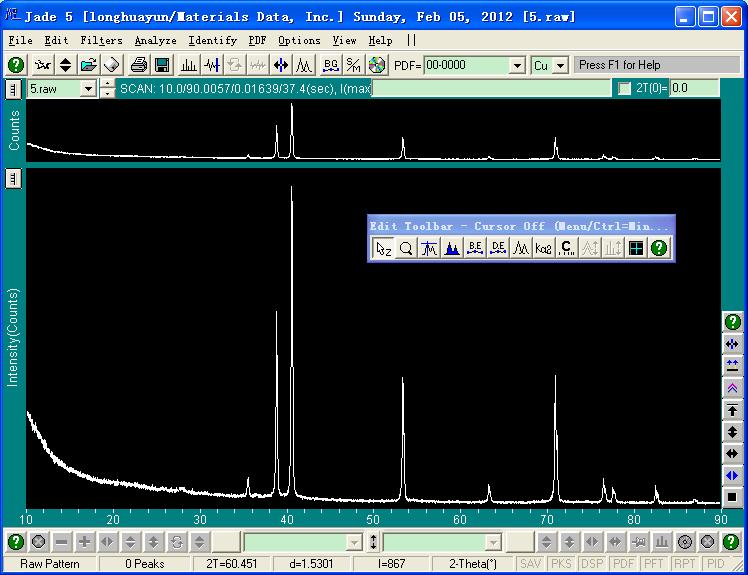Expand the Cu anode dropdown
The width and height of the screenshot is (748, 575).
click(x=560, y=65)
